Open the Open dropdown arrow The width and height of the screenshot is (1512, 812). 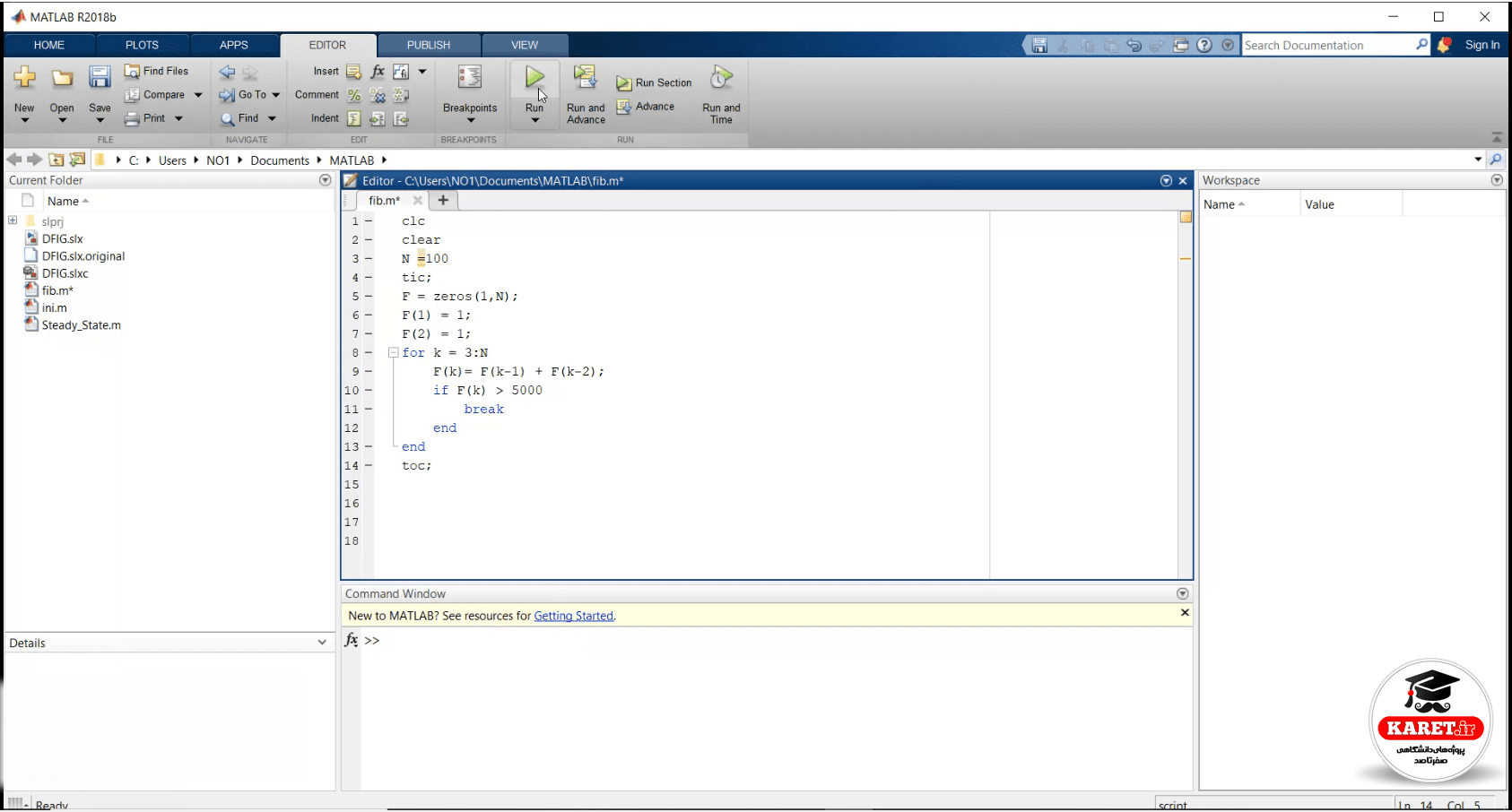coord(62,120)
